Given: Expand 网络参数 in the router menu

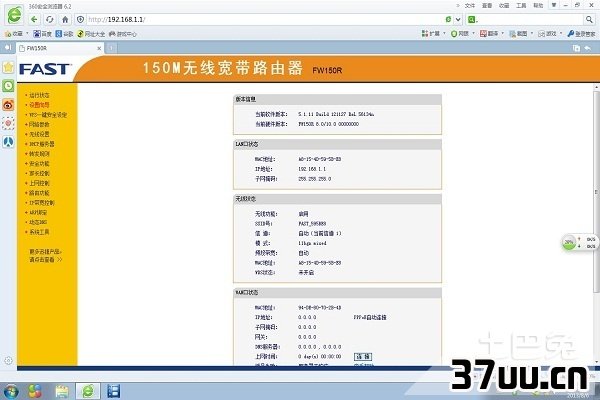Looking at the screenshot, I should coord(39,124).
